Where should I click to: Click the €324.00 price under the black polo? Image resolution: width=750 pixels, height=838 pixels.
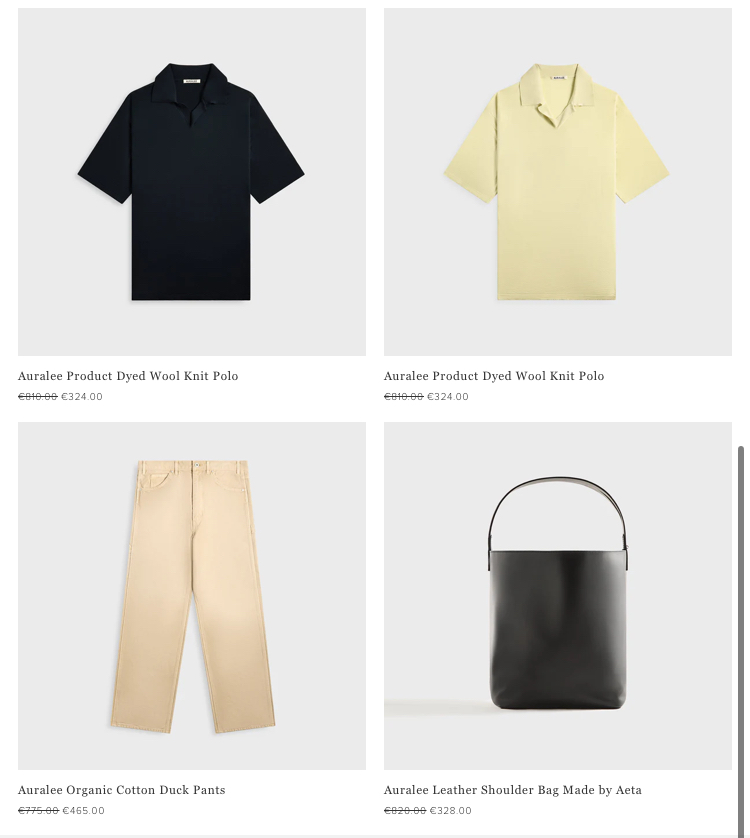coord(82,397)
